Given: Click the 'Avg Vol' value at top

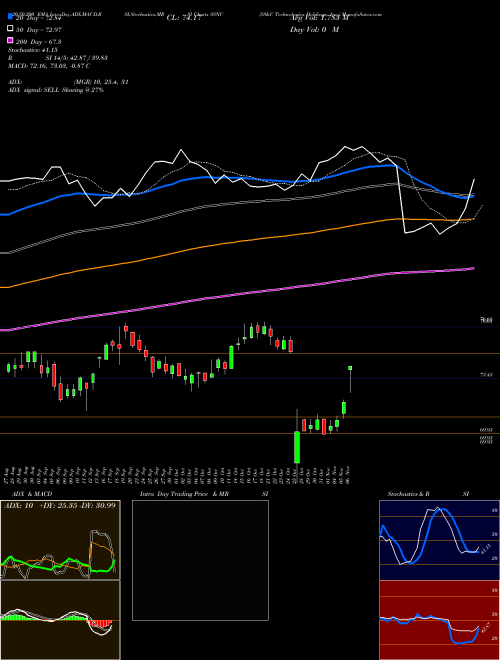Looking at the screenshot, I should click(319, 18).
